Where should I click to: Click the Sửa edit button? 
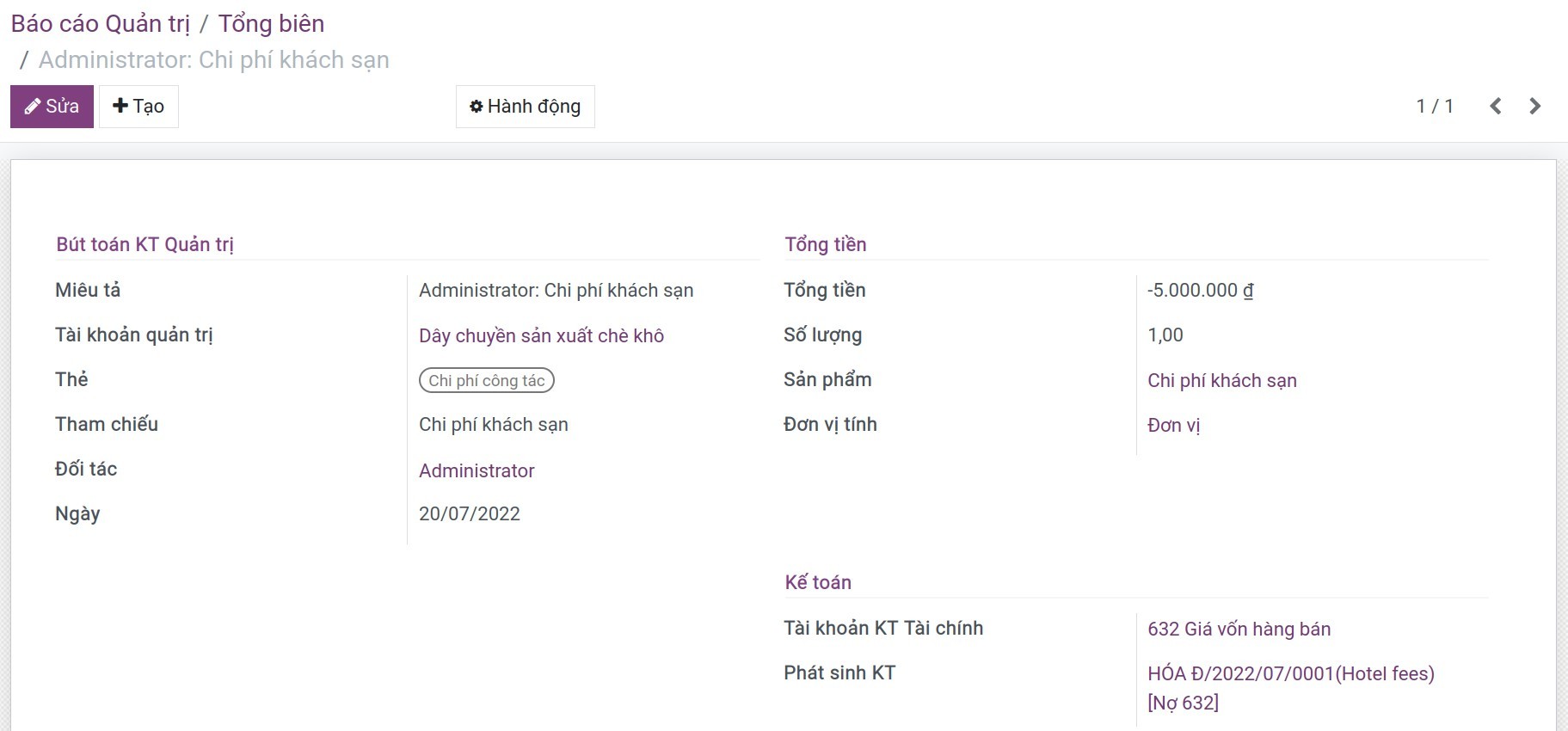point(52,107)
